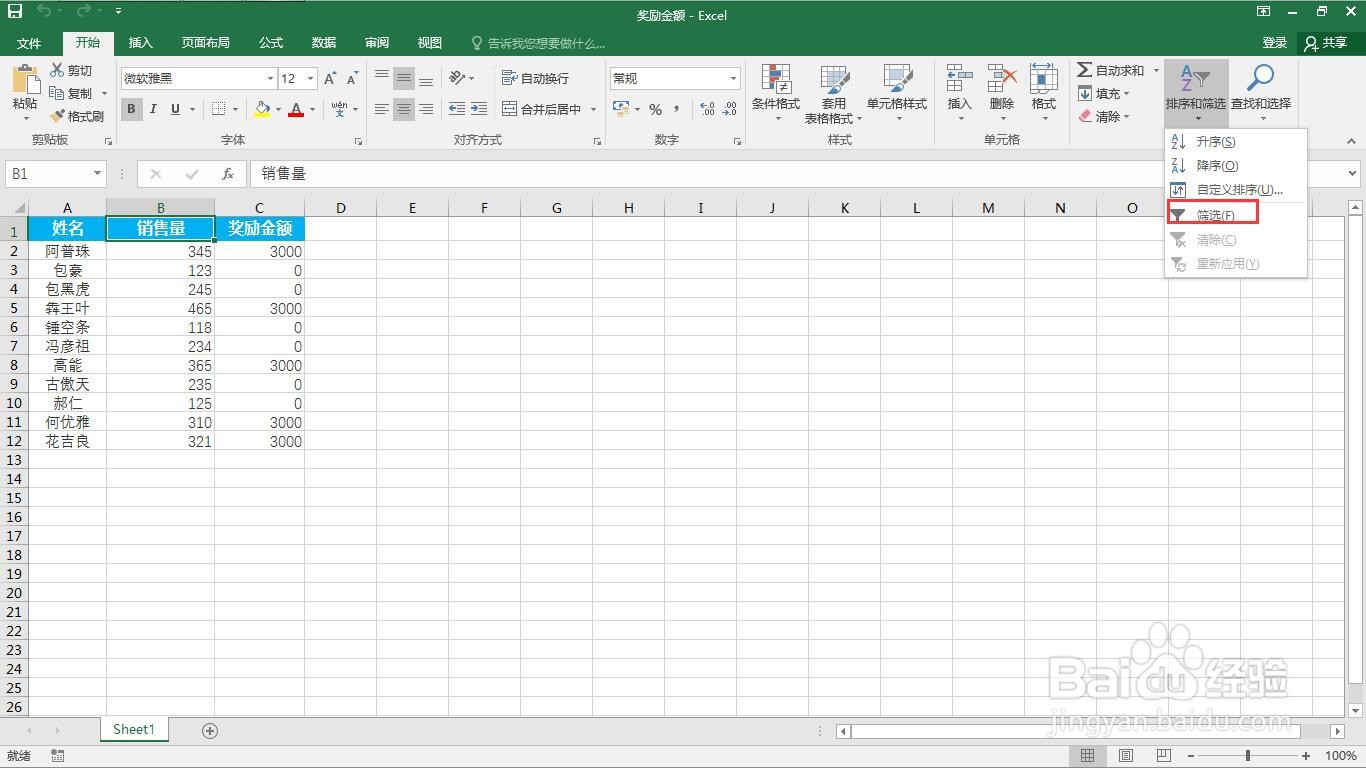
Task: Click the Name Box showing B1
Action: tap(56, 174)
